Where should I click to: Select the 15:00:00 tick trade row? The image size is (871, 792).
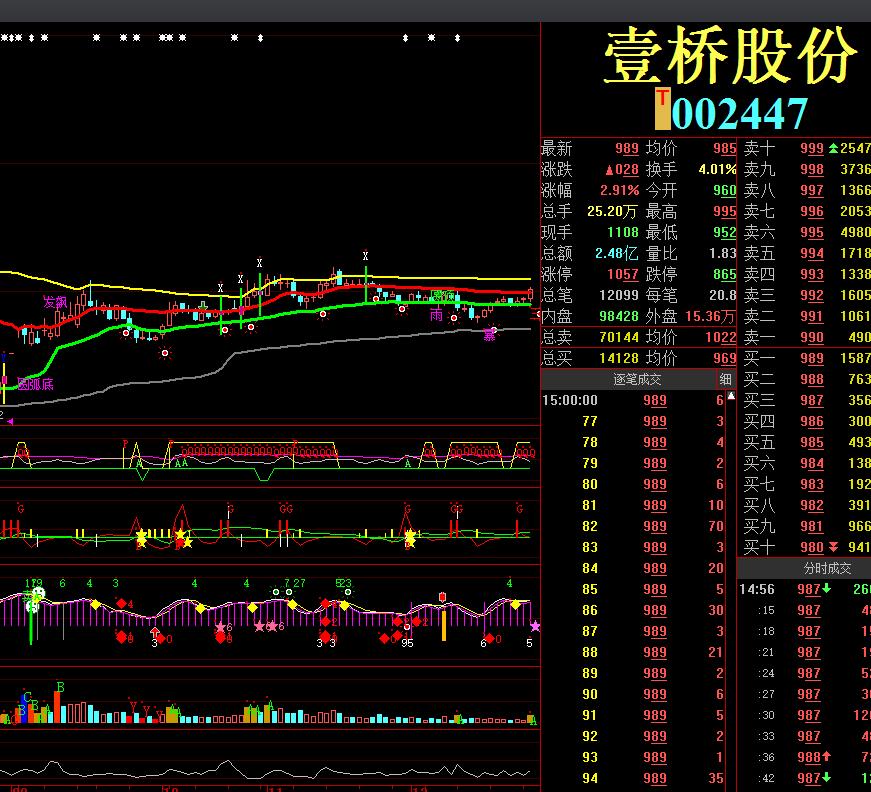[640, 400]
